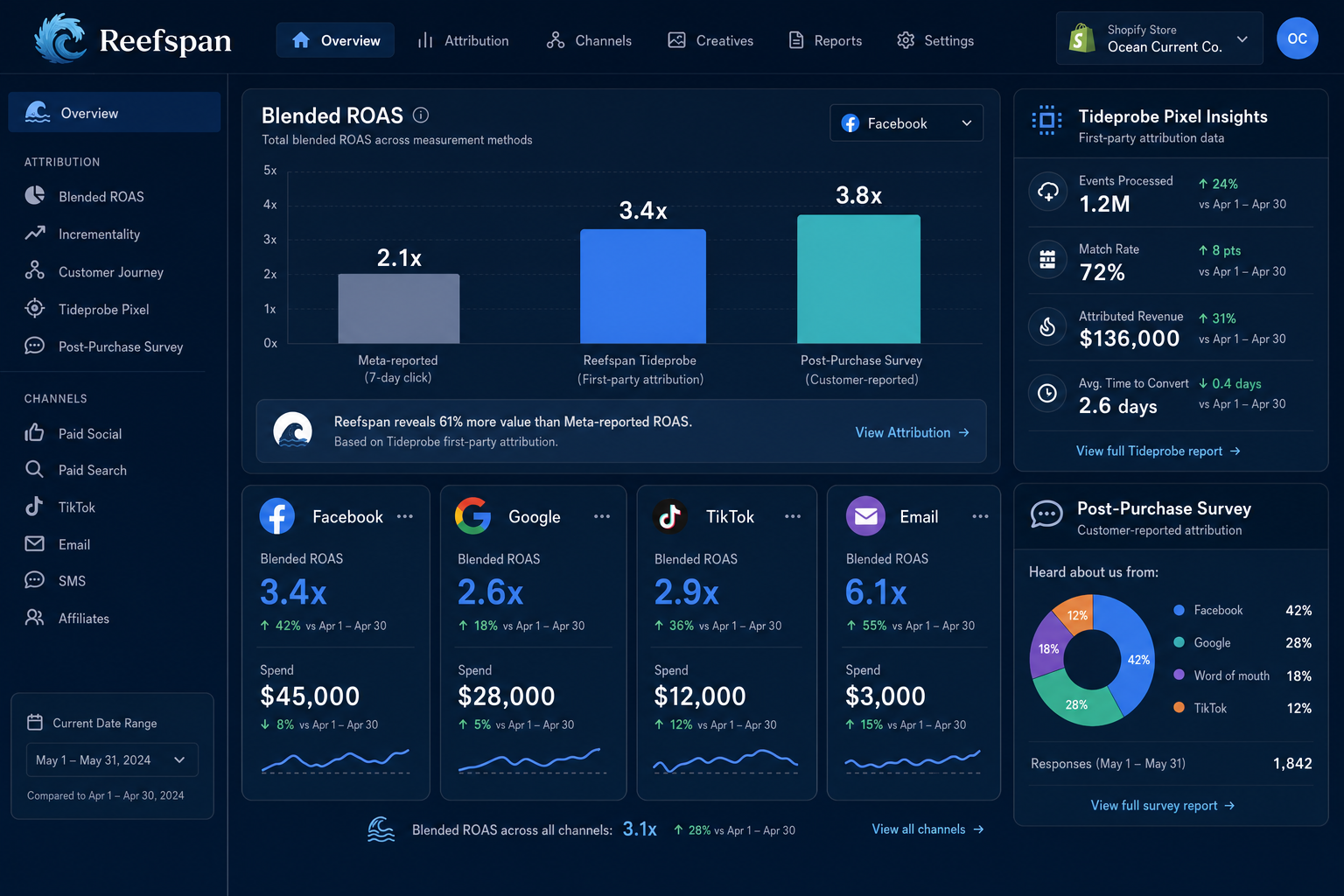Click the calendar icon beside Current Date Range
1344x896 pixels.
tap(35, 723)
